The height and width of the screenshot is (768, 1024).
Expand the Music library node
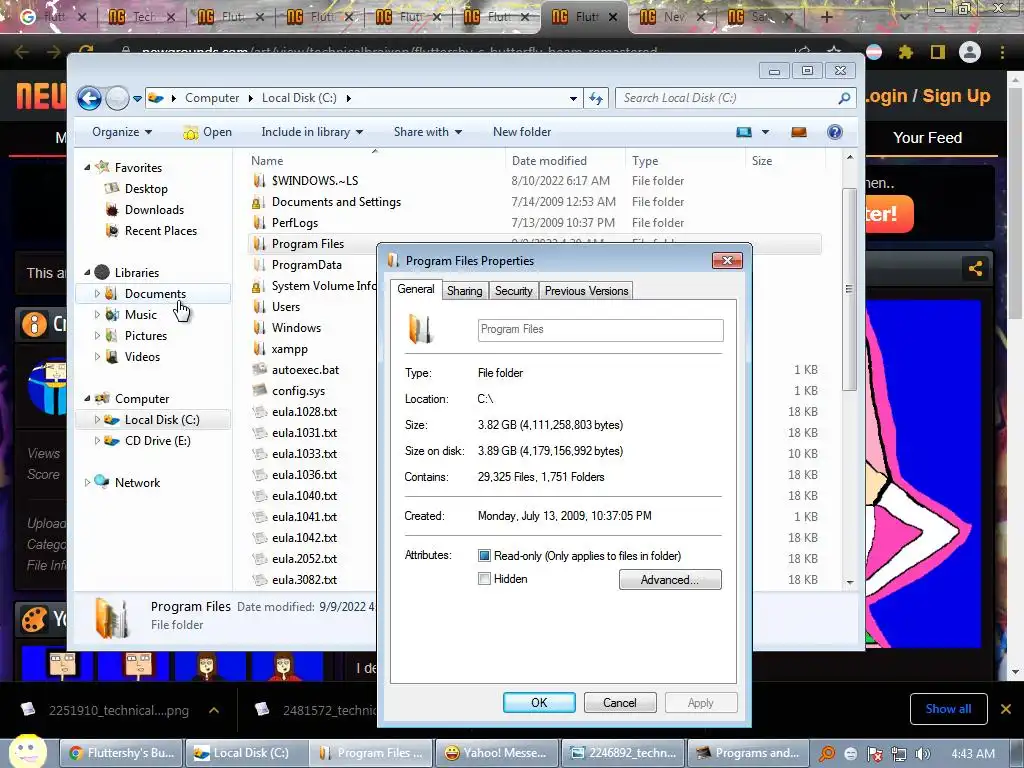tap(97, 315)
